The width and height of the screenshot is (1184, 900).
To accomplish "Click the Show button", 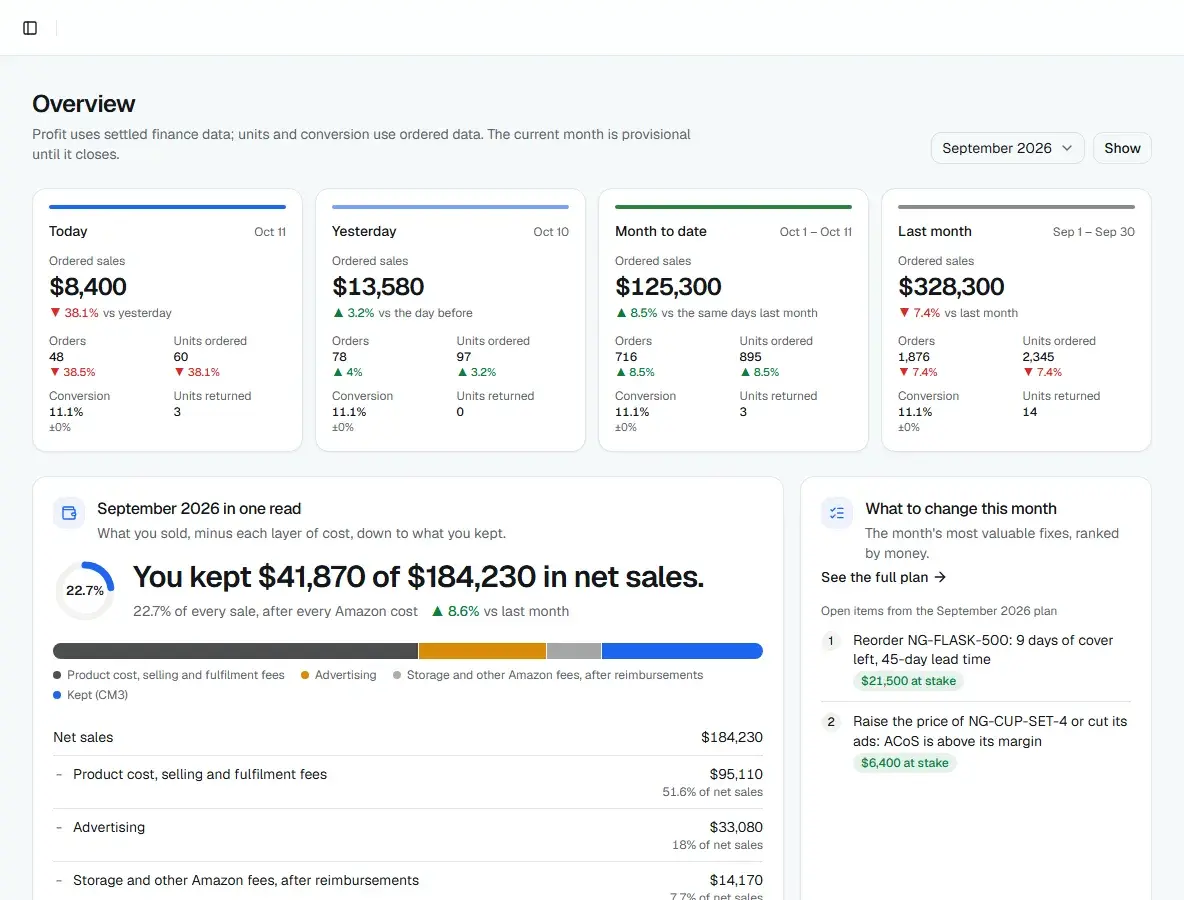I will pyautogui.click(x=1122, y=148).
